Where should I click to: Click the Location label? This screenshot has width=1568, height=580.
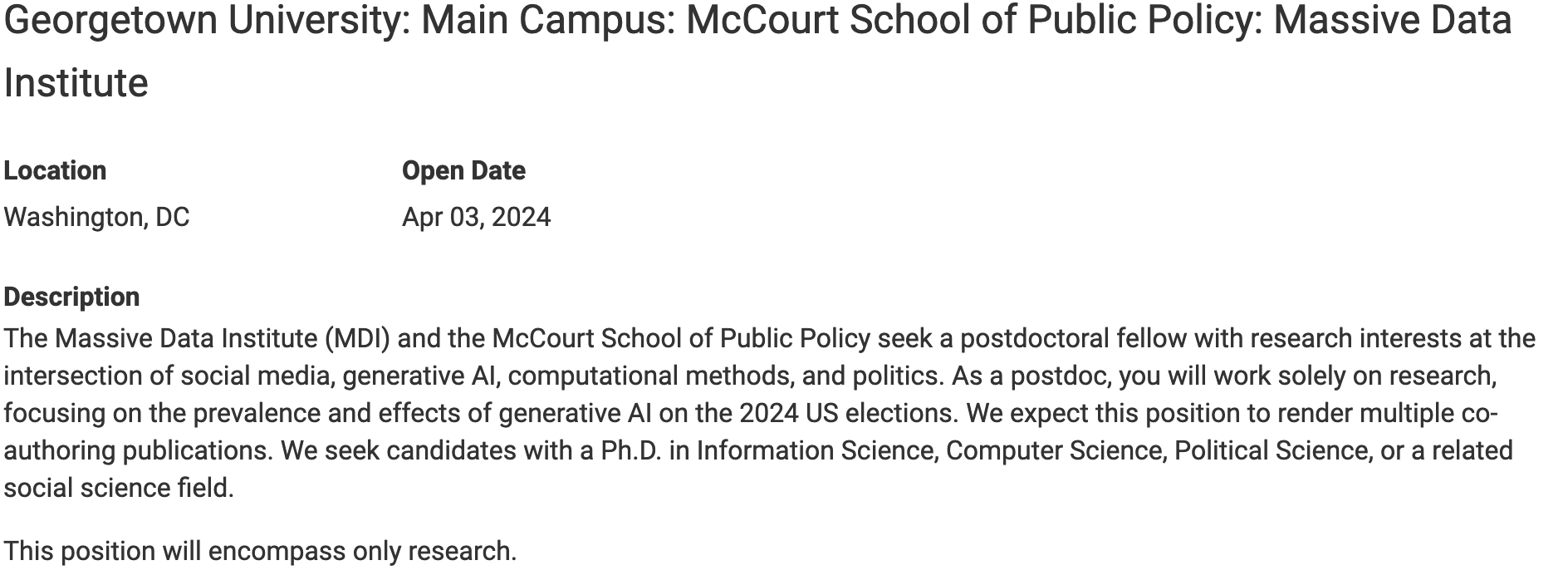point(55,170)
